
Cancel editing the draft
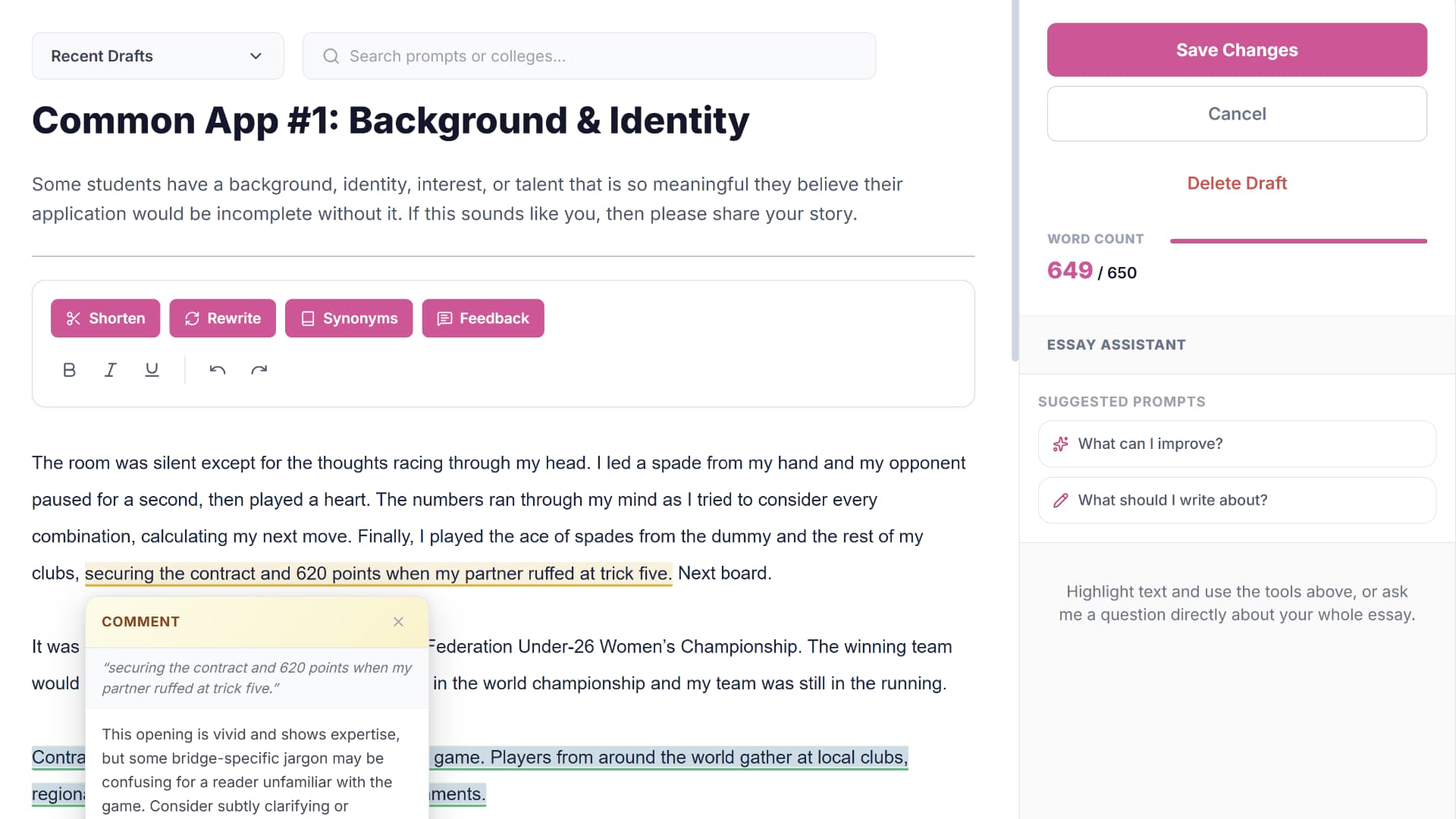pos(1237,114)
